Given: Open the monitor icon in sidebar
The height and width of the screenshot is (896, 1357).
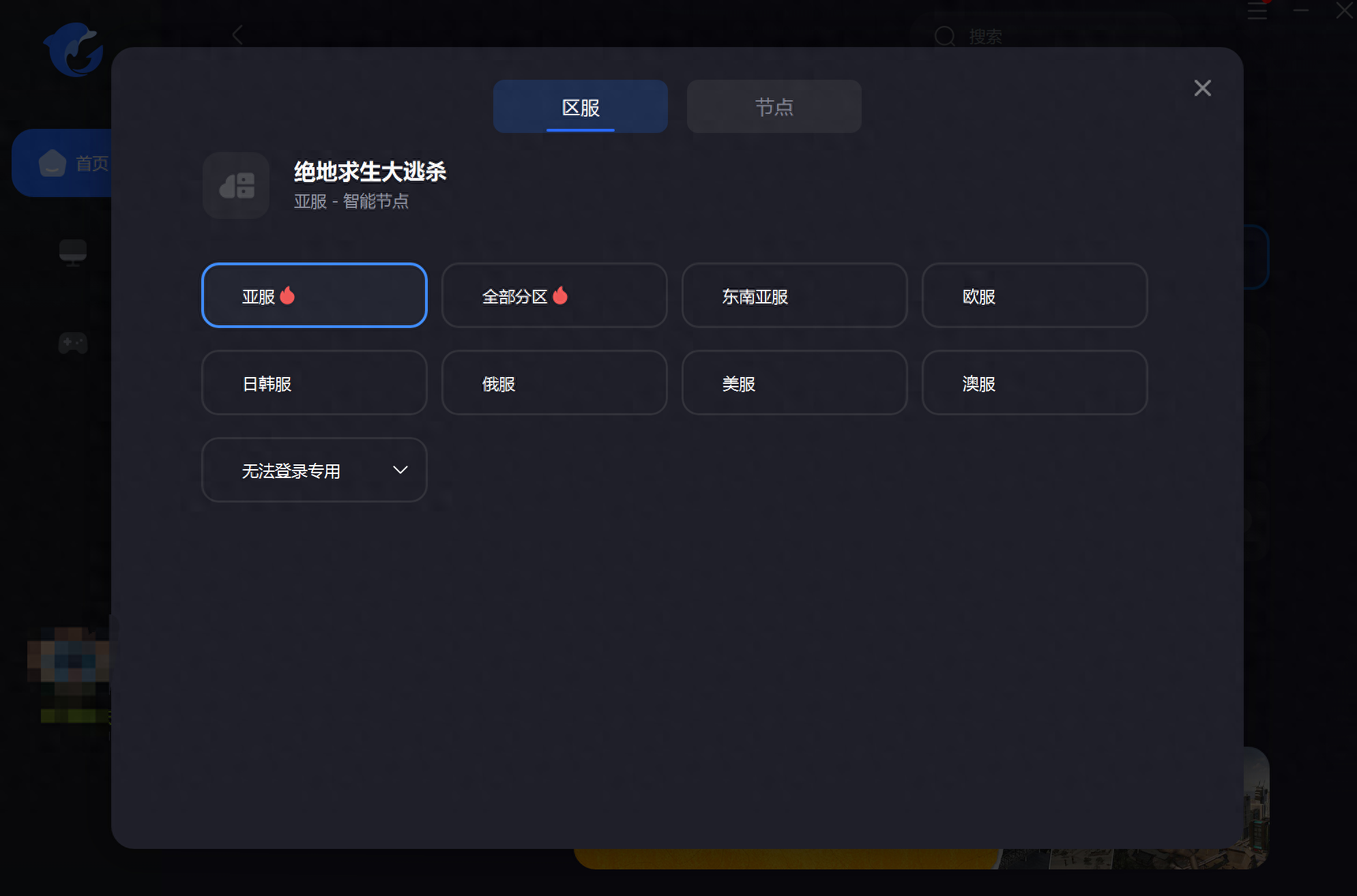Looking at the screenshot, I should [x=72, y=252].
